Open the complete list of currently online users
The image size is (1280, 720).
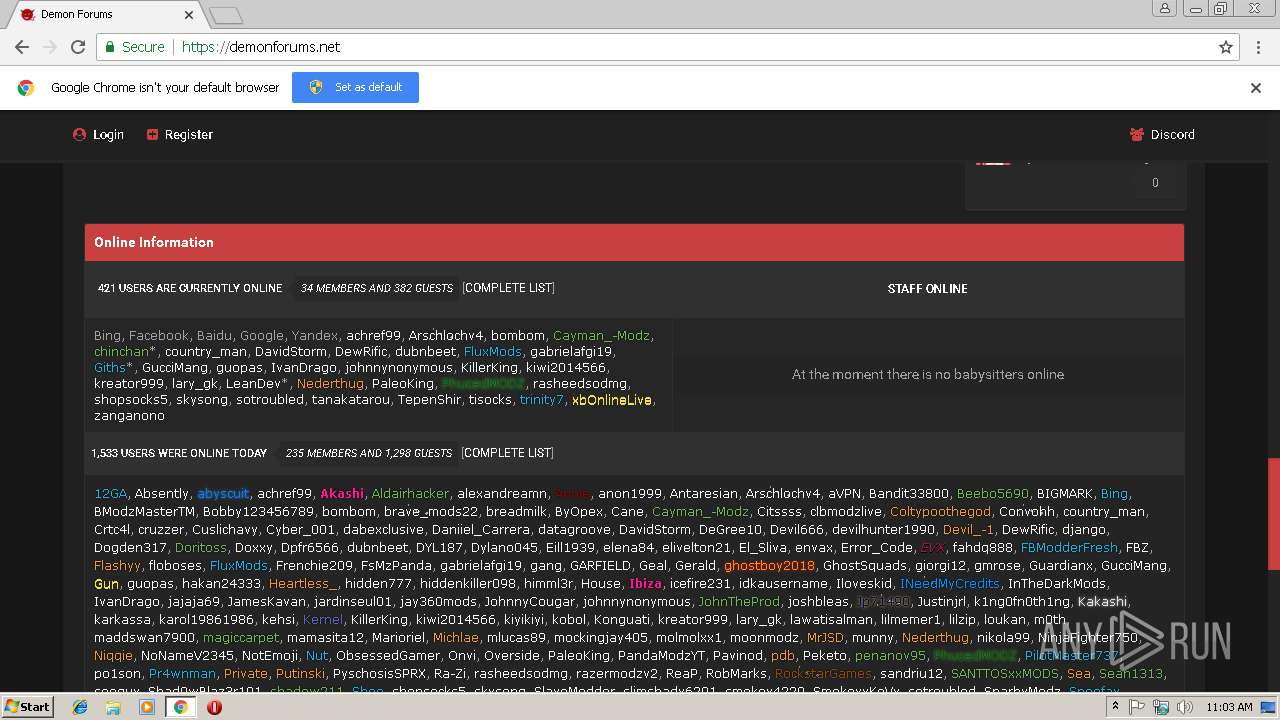[x=508, y=288]
